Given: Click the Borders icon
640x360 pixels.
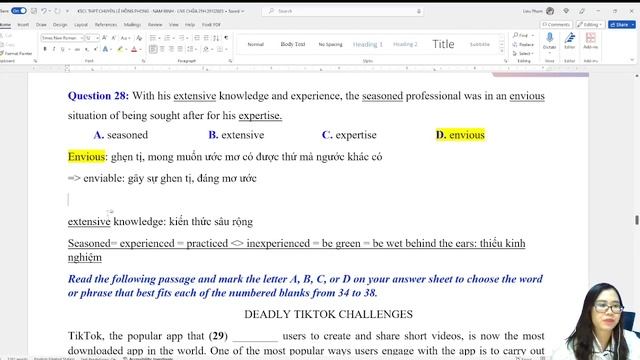Looking at the screenshot, I should point(220,49).
